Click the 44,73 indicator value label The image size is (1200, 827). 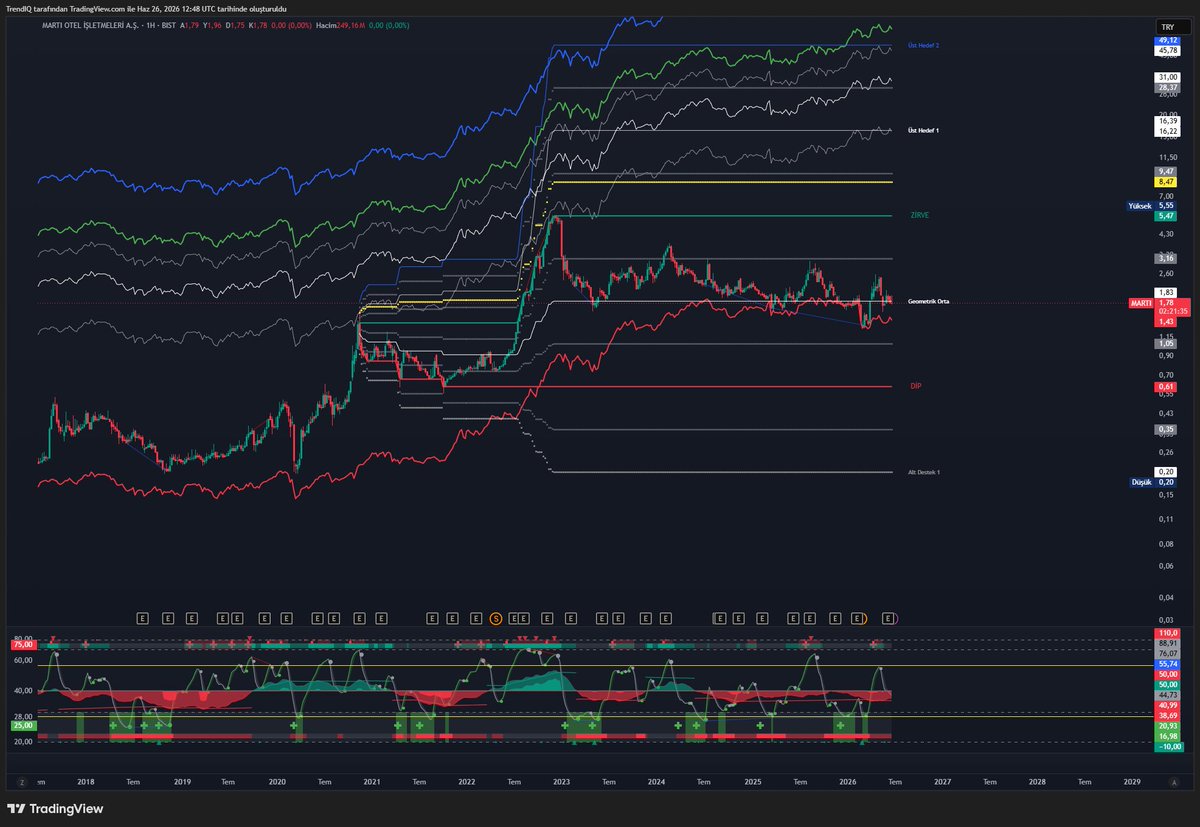click(x=1167, y=693)
